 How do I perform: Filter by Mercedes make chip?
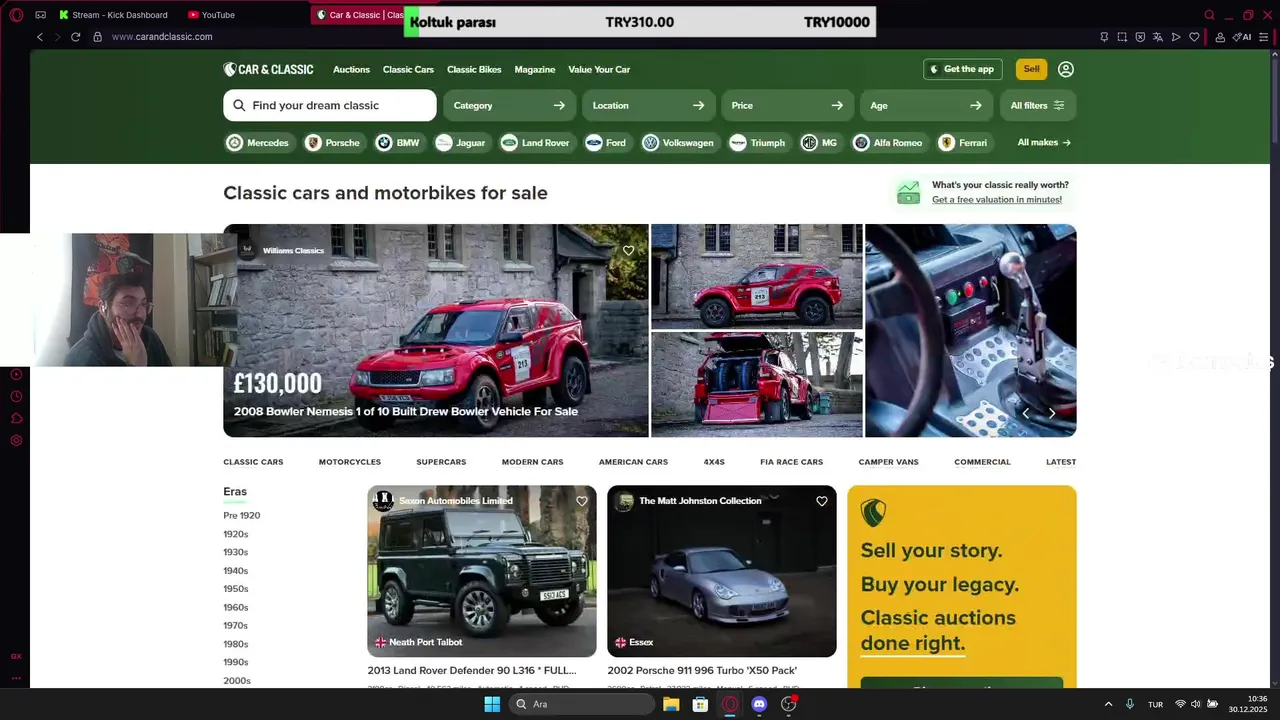tap(259, 143)
